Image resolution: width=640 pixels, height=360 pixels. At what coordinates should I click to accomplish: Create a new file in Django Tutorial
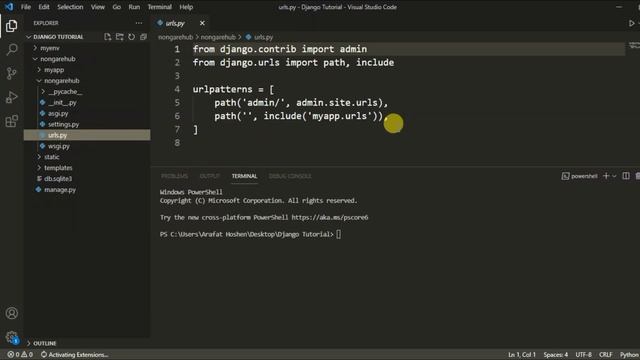(x=107, y=37)
